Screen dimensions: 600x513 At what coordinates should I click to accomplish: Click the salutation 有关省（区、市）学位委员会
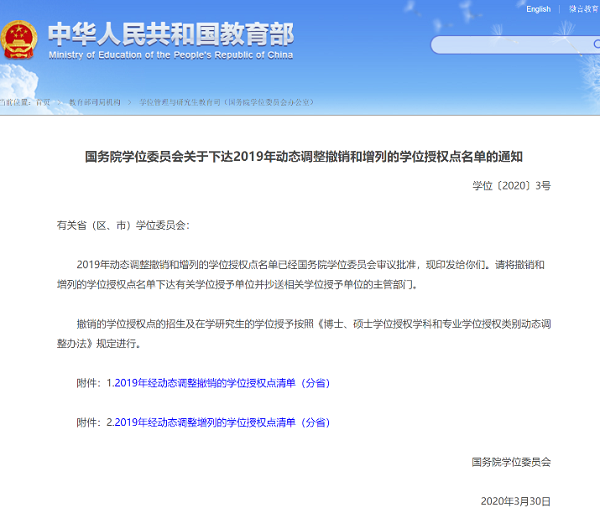click(x=123, y=225)
